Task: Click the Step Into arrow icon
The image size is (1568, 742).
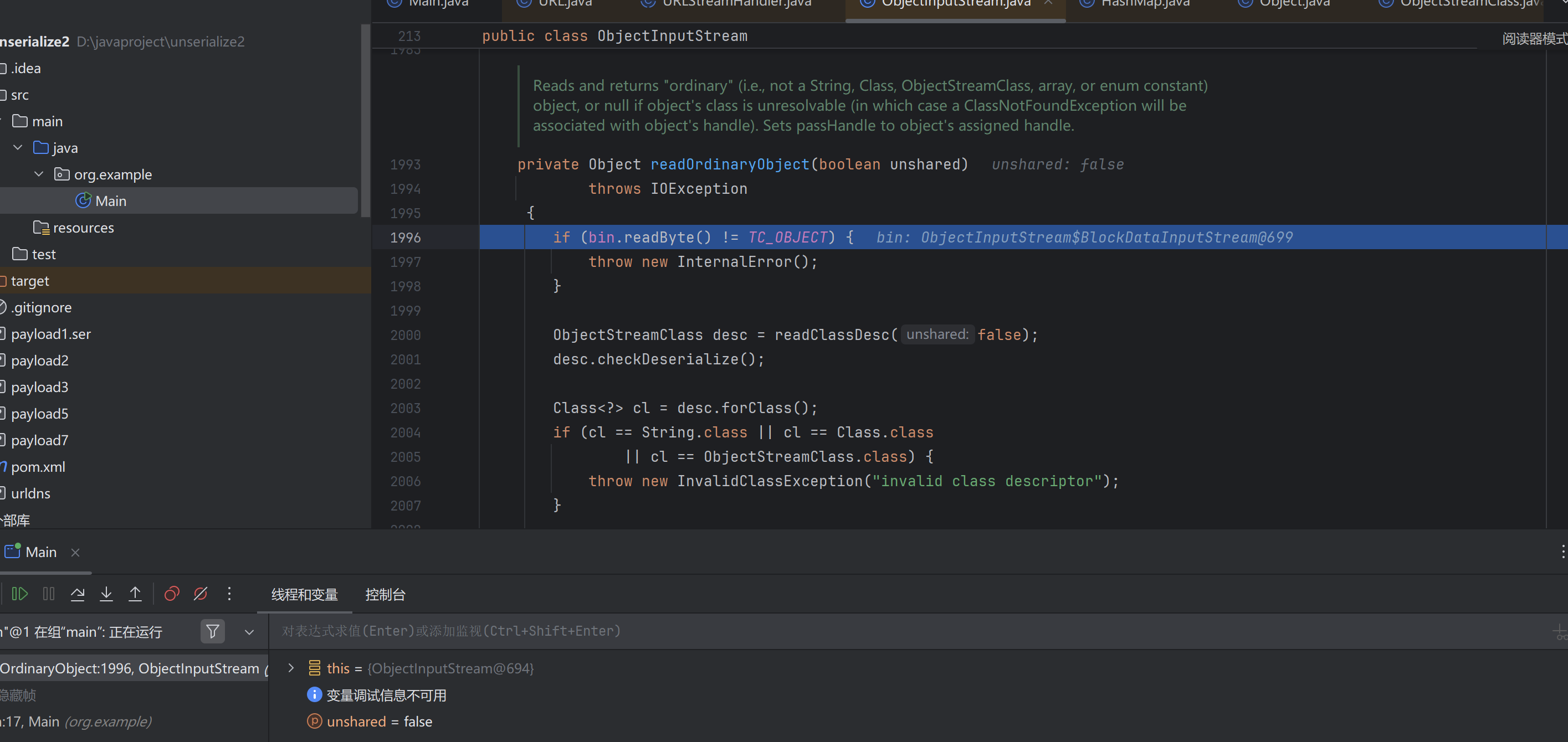Action: click(106, 594)
